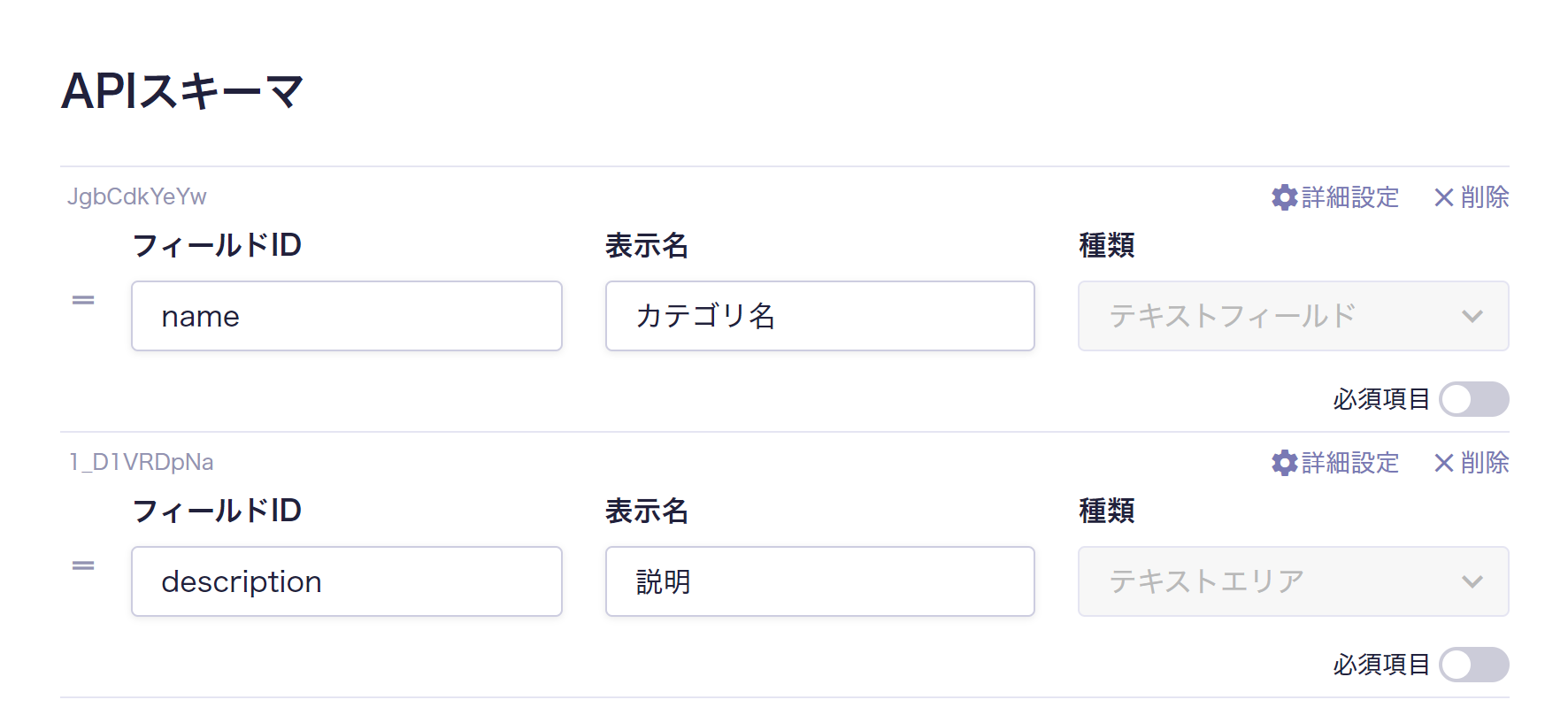Click the X delete icon for name field

coord(1444,197)
